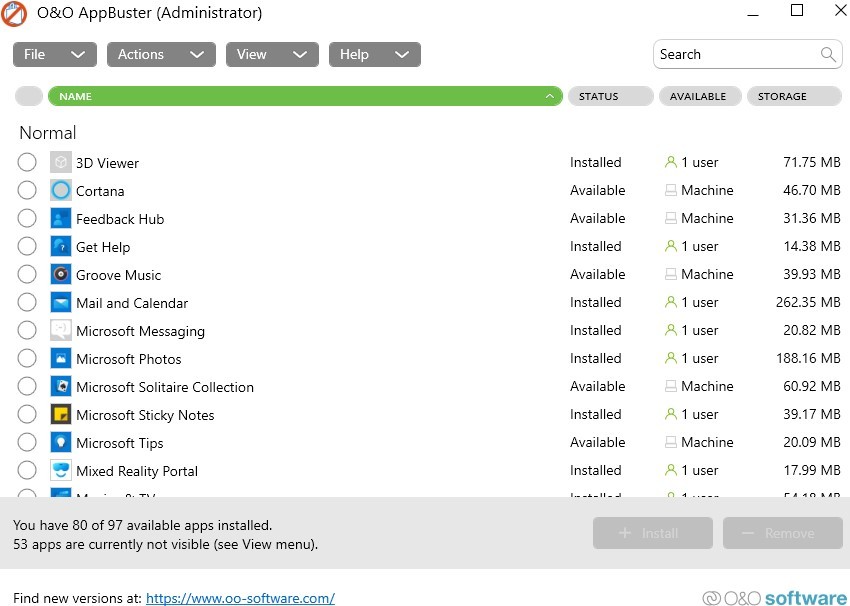
Task: Expand the Actions dropdown menu
Action: point(161,54)
